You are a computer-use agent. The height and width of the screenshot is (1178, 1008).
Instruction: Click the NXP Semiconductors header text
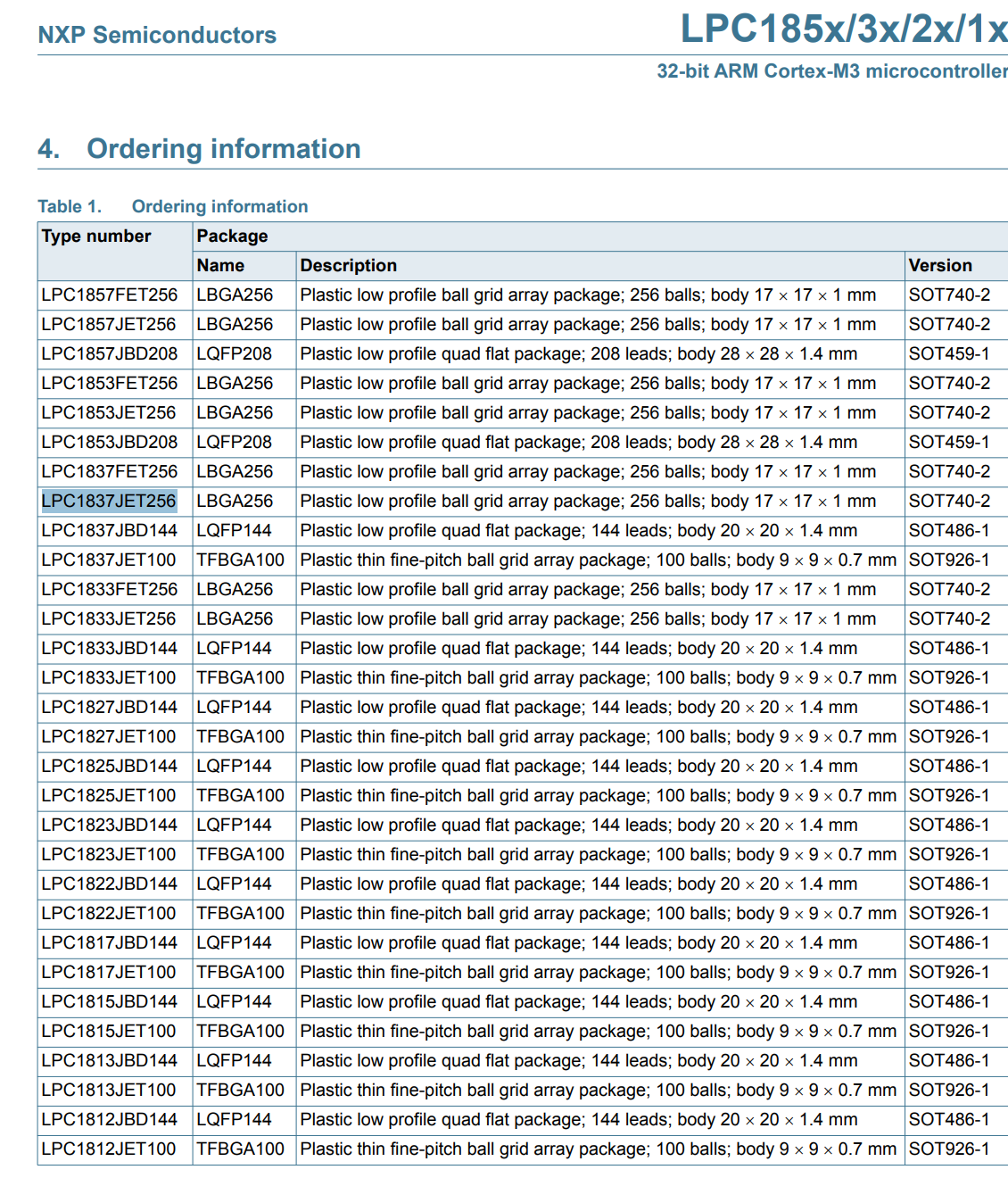pos(157,35)
